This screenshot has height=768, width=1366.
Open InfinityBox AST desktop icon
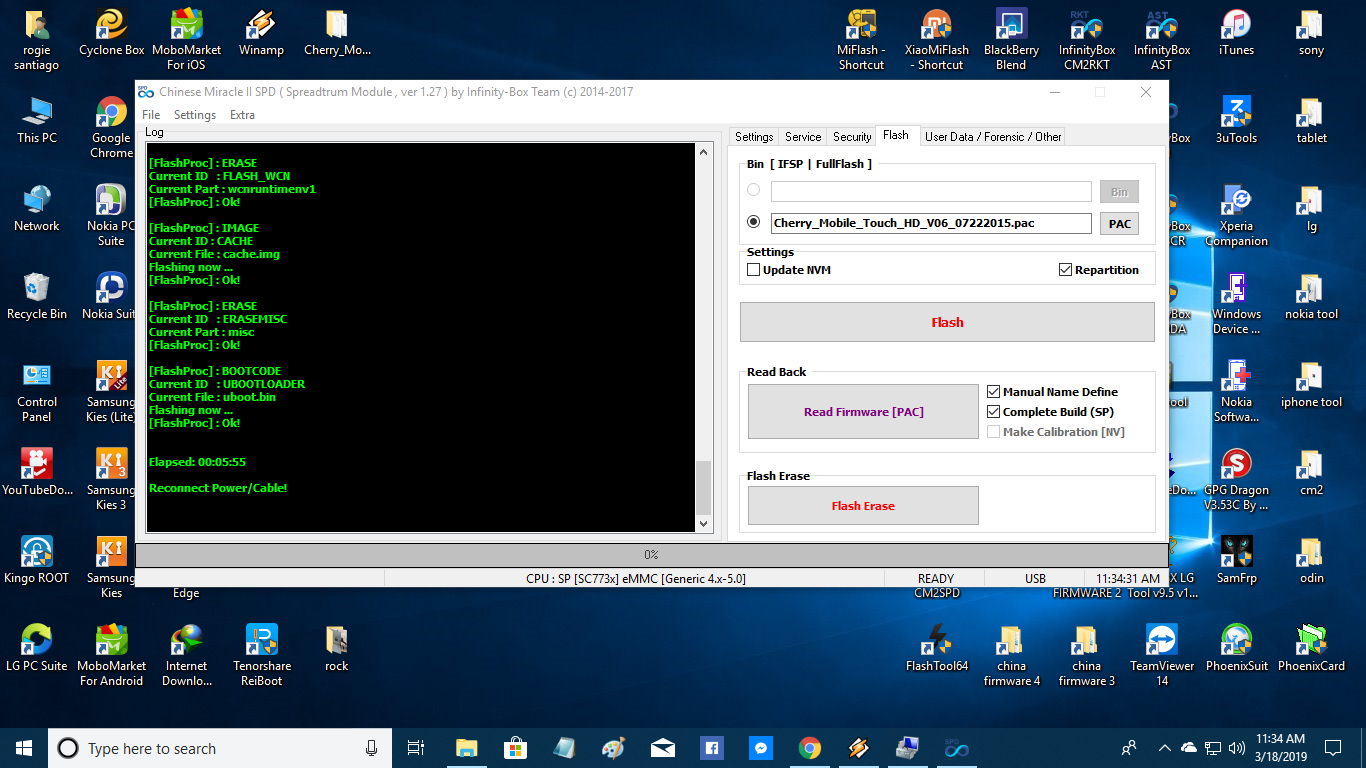[x=1161, y=40]
